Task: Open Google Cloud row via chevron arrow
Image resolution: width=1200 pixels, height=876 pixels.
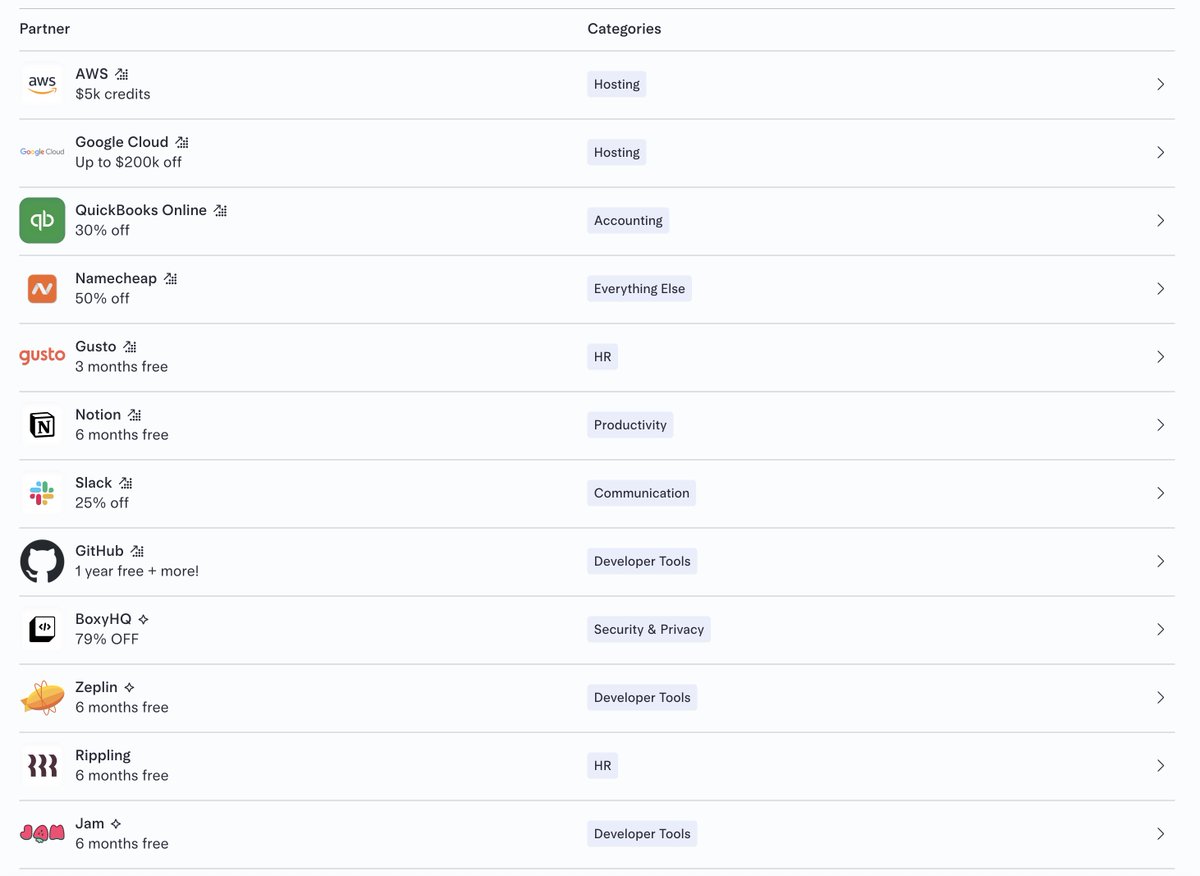Action: (1160, 153)
